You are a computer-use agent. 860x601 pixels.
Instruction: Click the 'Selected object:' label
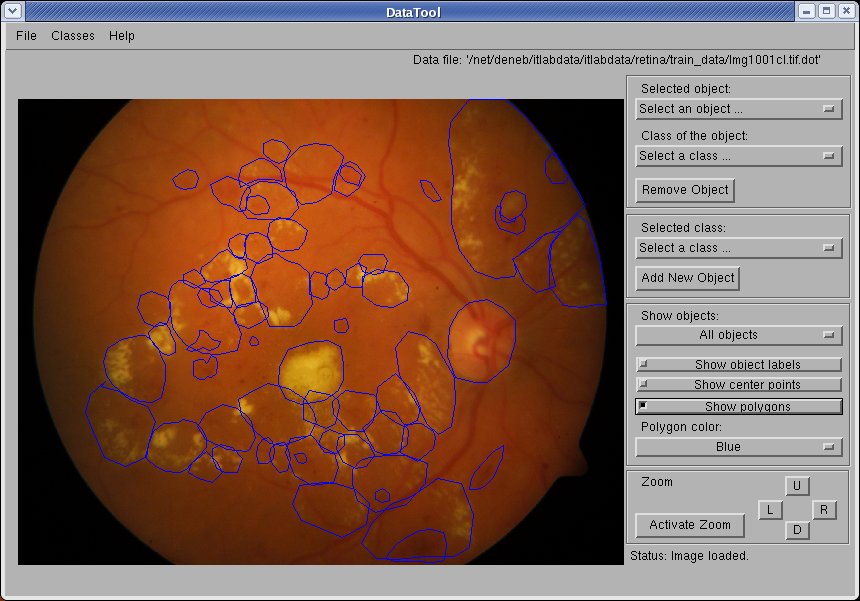686,89
